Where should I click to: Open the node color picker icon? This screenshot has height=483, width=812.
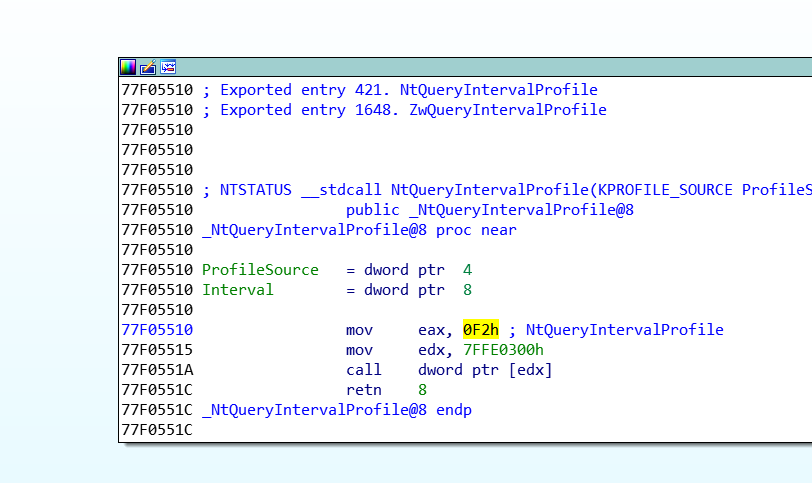point(128,67)
